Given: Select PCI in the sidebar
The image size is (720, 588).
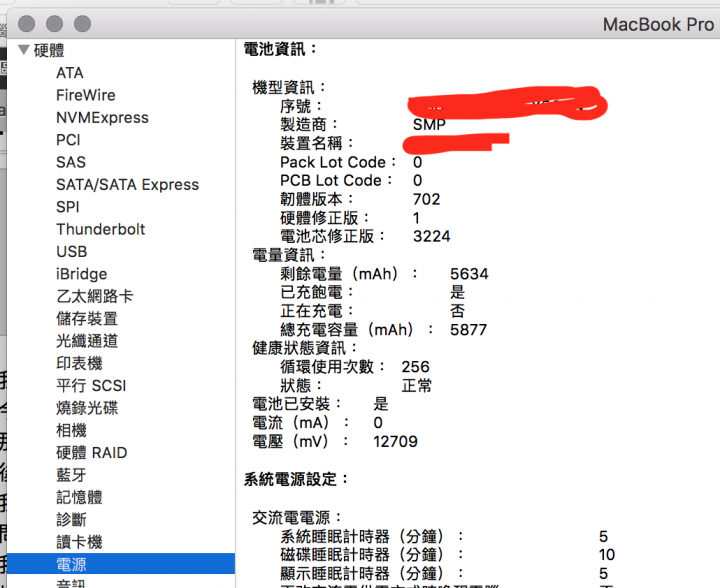Looking at the screenshot, I should 68,140.
